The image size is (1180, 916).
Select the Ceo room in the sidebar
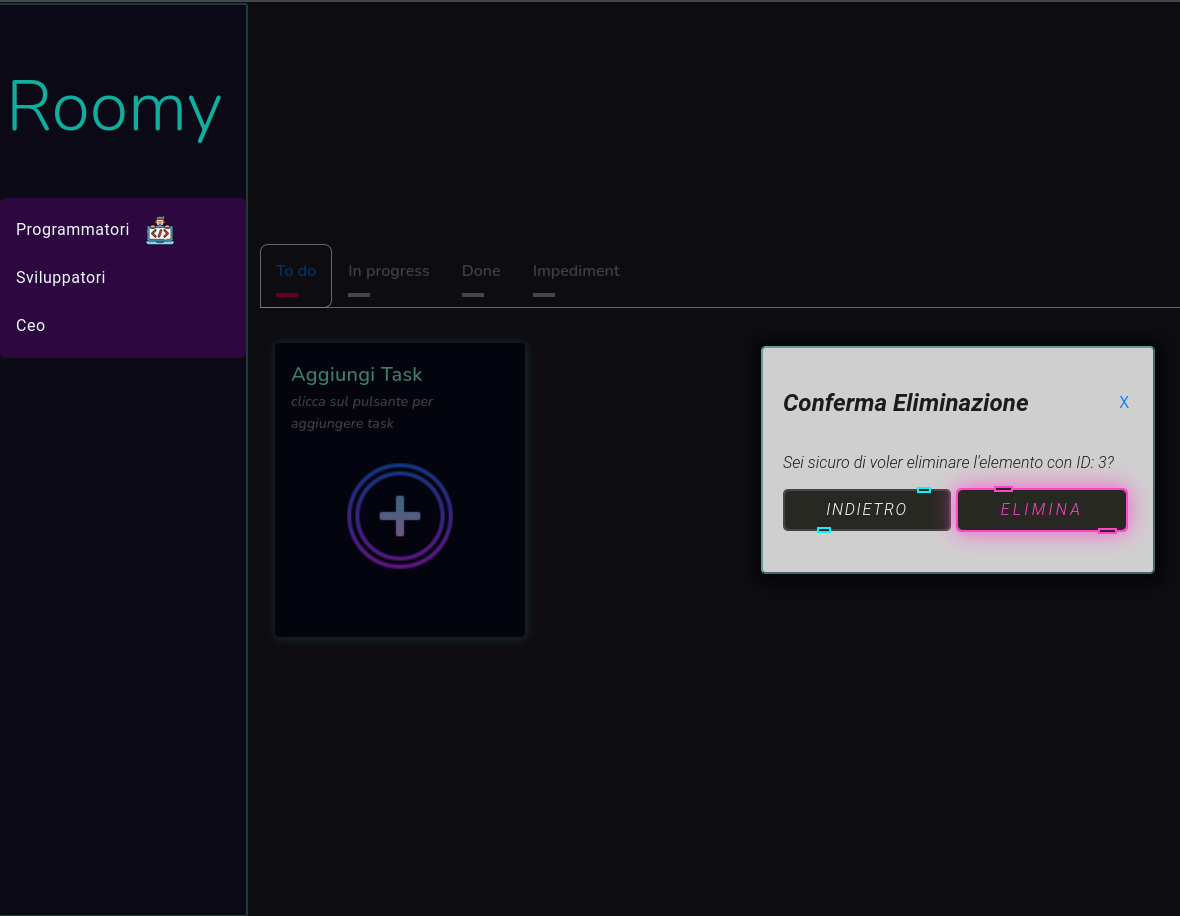[30, 325]
